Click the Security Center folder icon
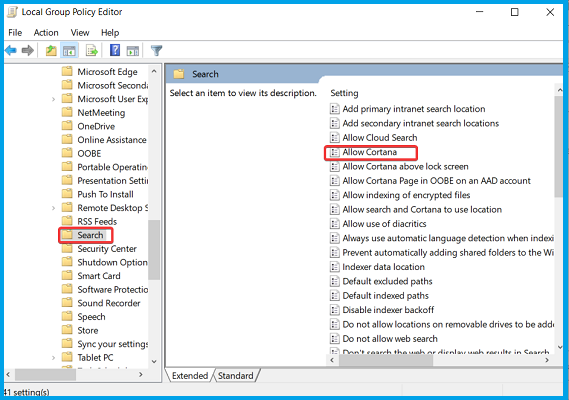569x400 pixels. [67, 248]
